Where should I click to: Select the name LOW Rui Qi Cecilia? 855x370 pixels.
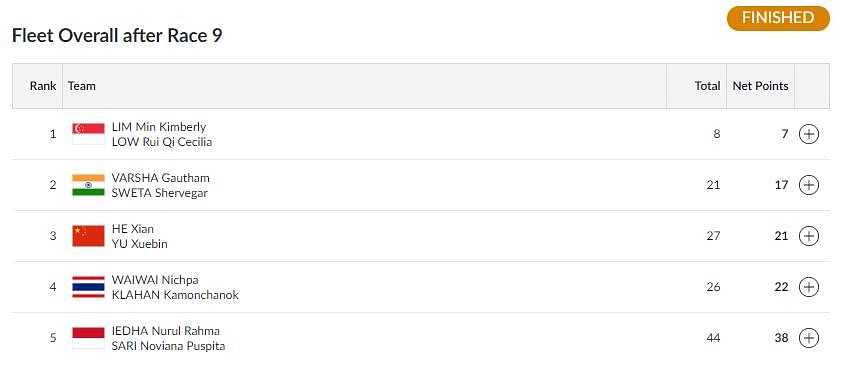[x=162, y=142]
